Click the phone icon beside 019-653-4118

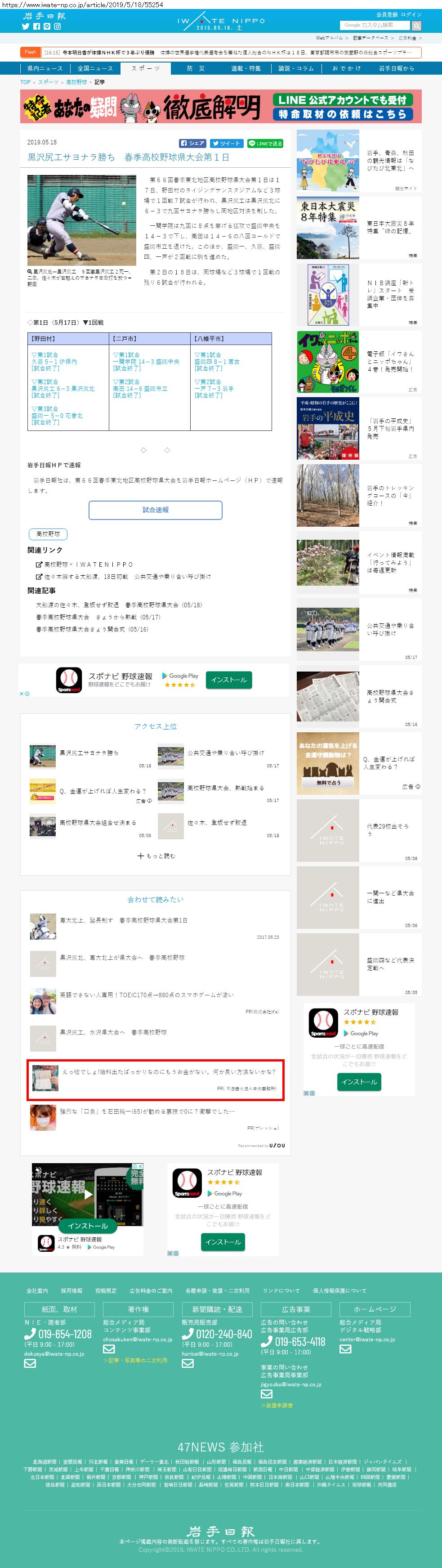coord(267,1341)
